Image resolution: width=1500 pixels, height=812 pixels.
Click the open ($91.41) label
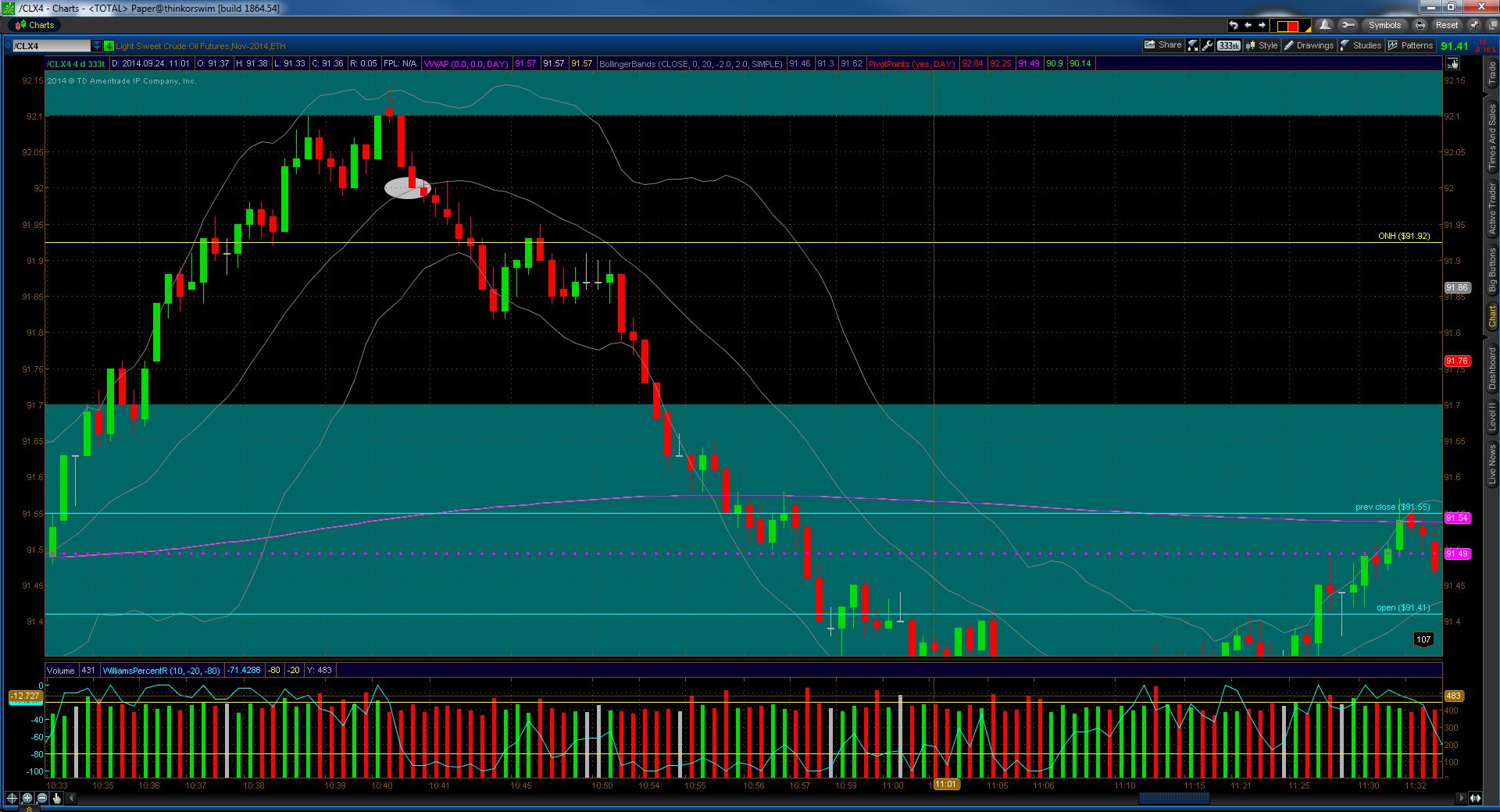click(x=1403, y=607)
